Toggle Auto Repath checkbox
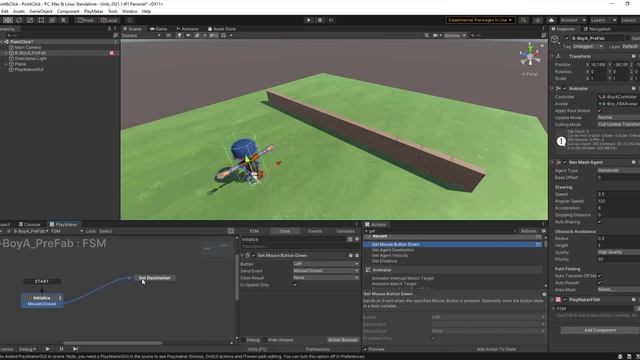Viewport: 640px width, 360px height. [600, 282]
